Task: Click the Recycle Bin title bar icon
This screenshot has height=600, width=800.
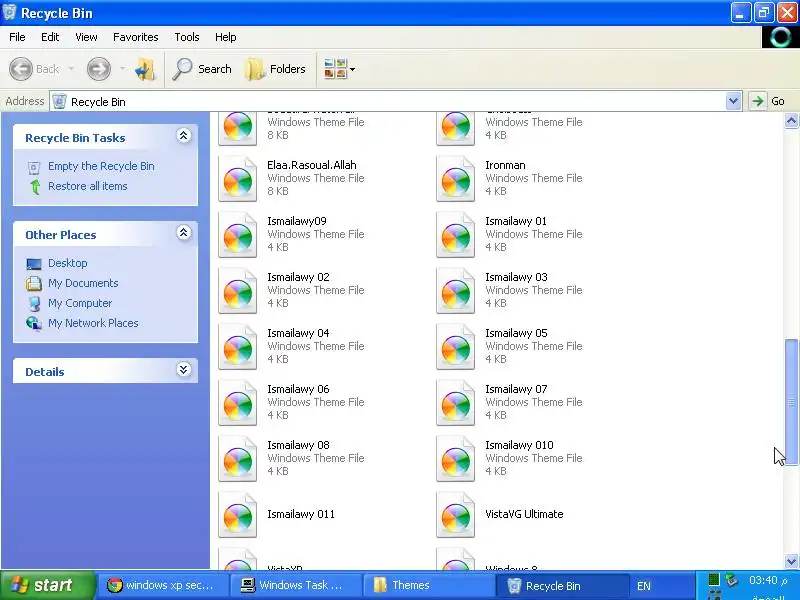Action: 10,13
